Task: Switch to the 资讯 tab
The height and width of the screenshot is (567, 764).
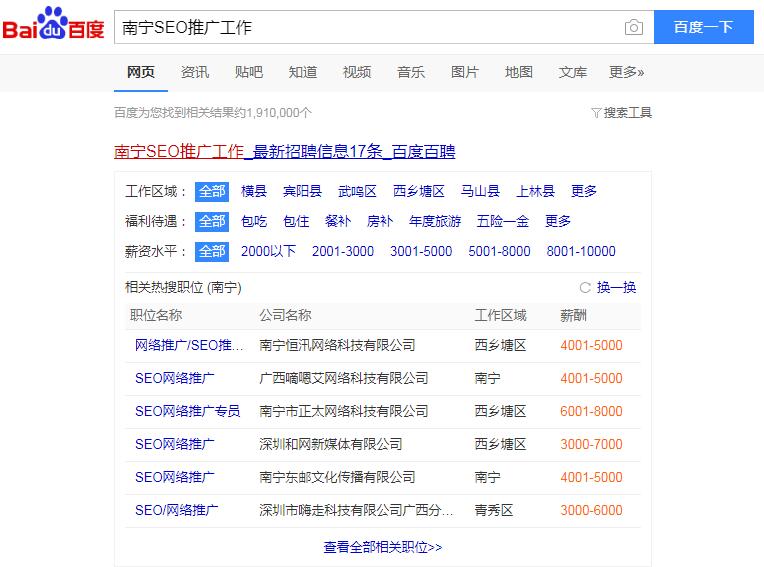Action: click(195, 72)
